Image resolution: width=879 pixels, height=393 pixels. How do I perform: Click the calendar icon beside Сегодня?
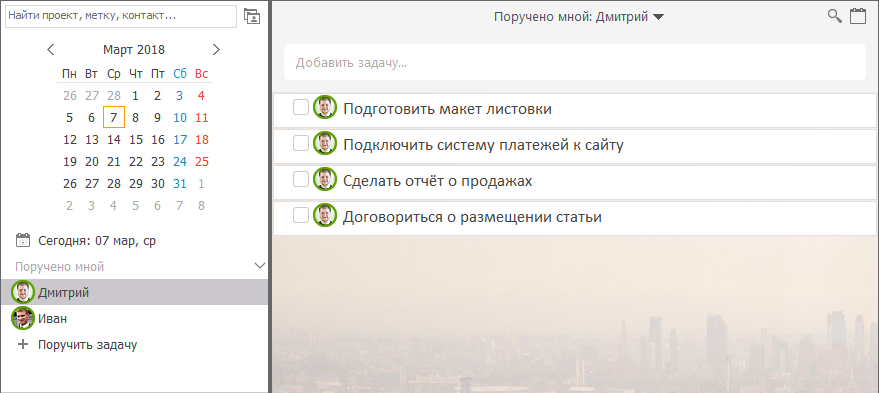(23, 241)
